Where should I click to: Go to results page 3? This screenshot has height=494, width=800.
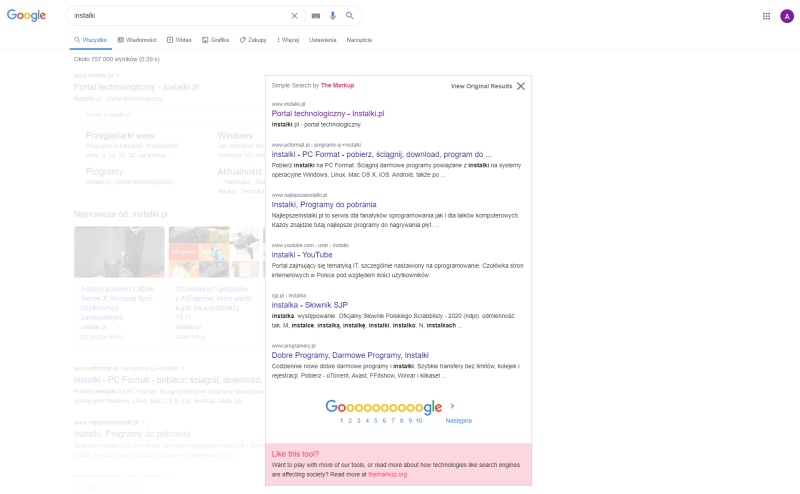point(359,421)
